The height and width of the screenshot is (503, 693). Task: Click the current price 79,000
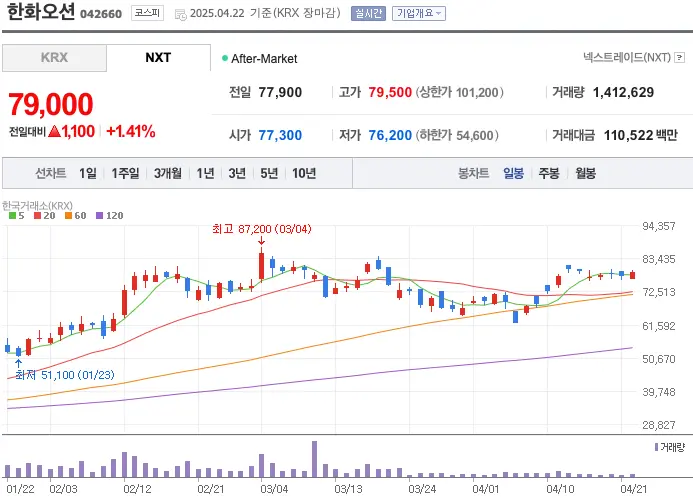(x=51, y=104)
